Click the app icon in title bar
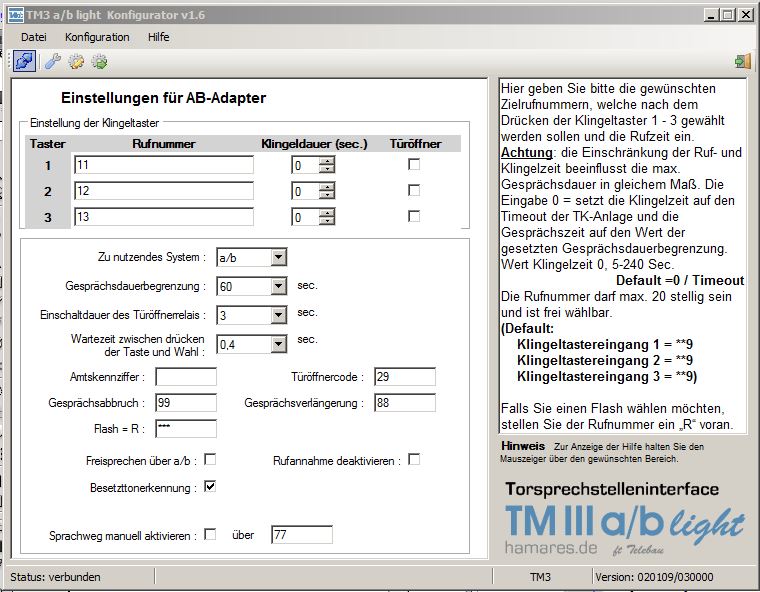The height and width of the screenshot is (592, 760). pos(16,15)
